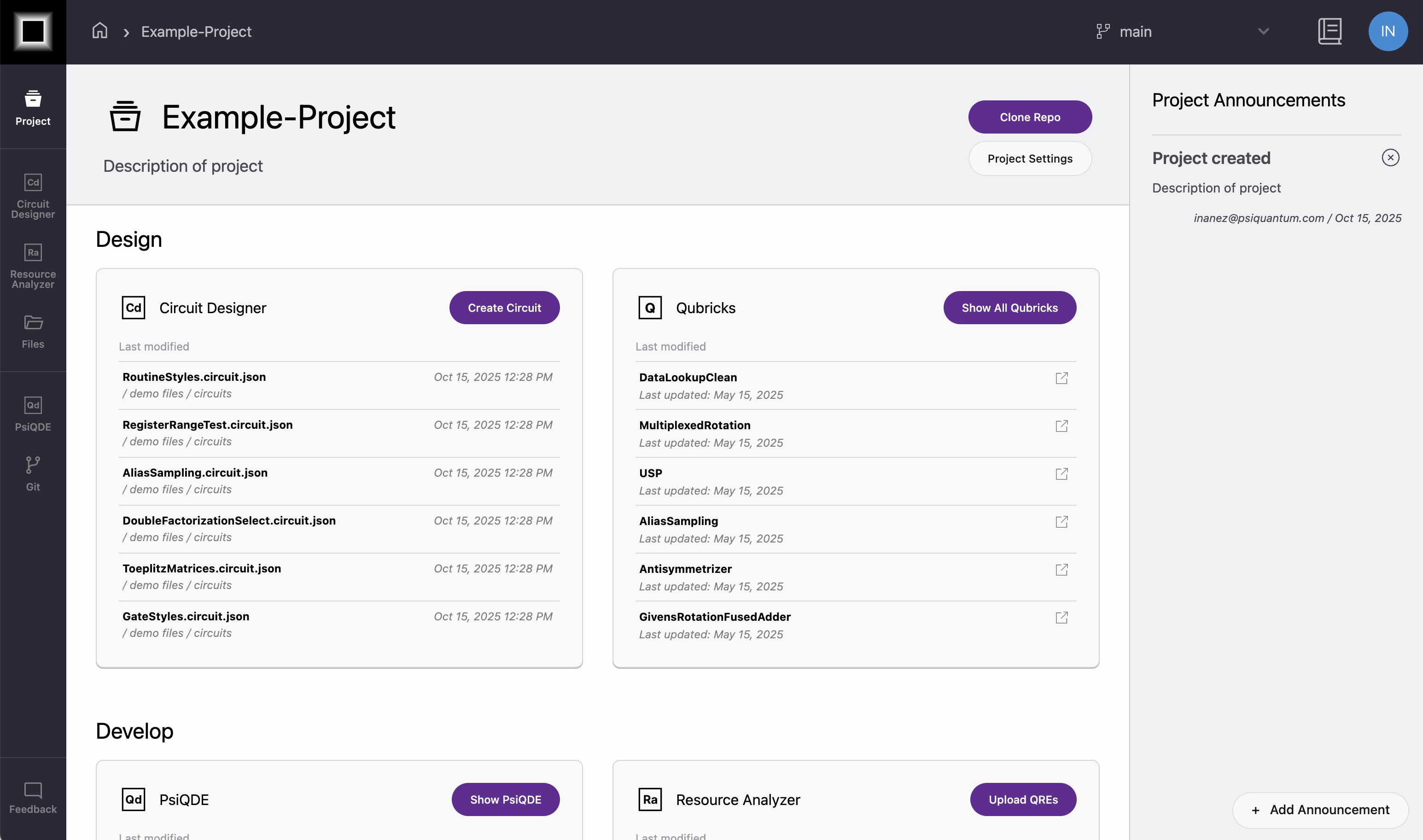The image size is (1423, 840).
Task: Click the Project Announcements heading
Action: click(1248, 100)
